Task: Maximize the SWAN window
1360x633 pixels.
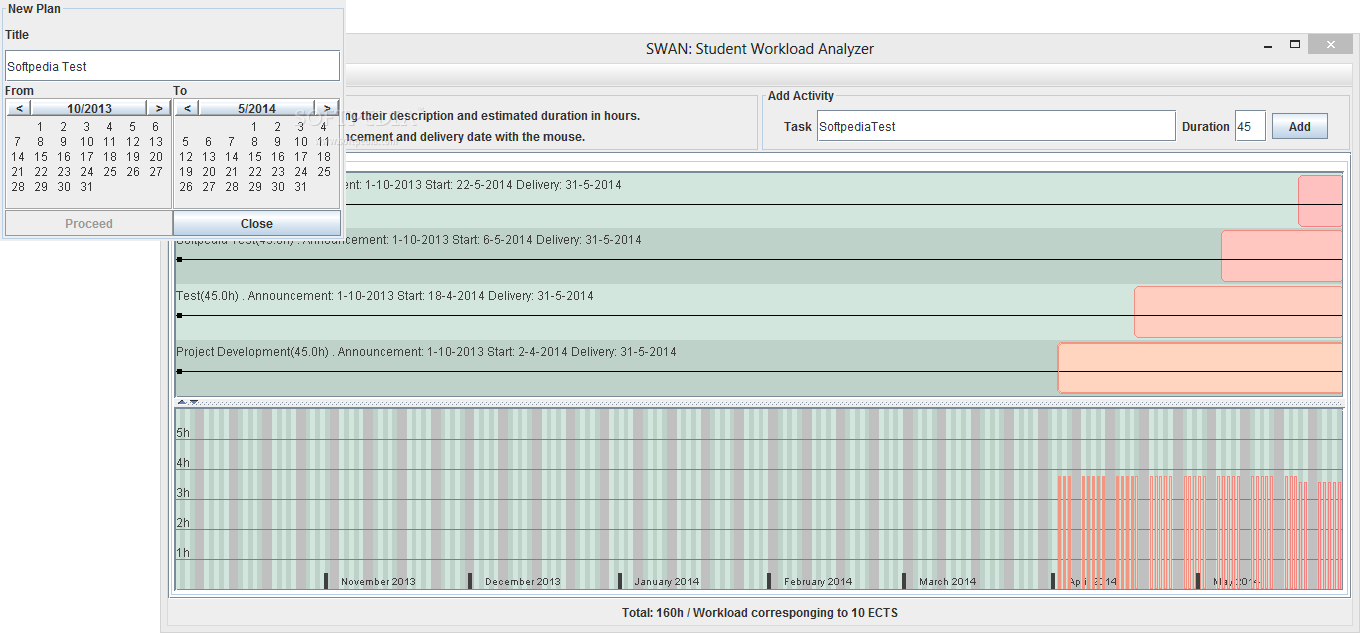Action: pos(1295,45)
